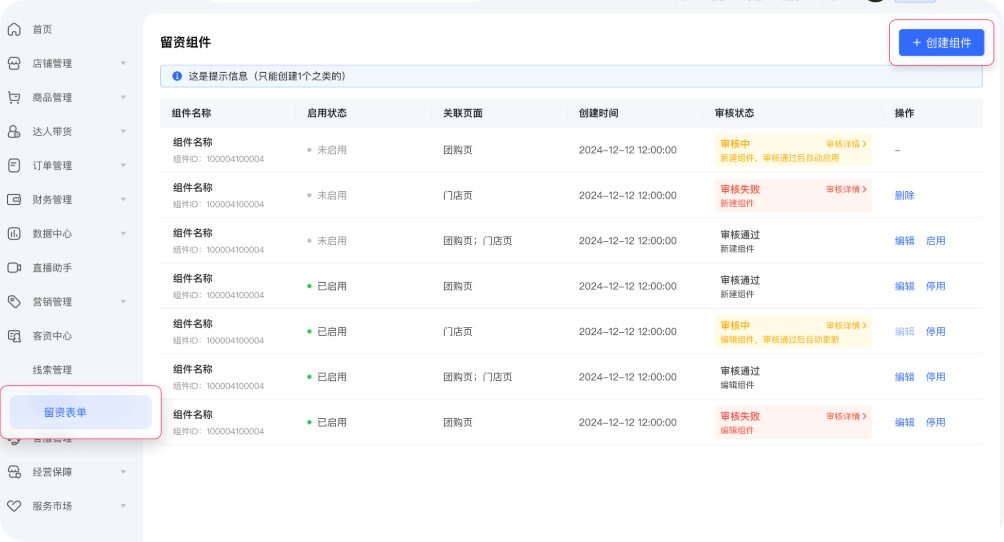Open the 直播助手 menu label

click(53, 267)
